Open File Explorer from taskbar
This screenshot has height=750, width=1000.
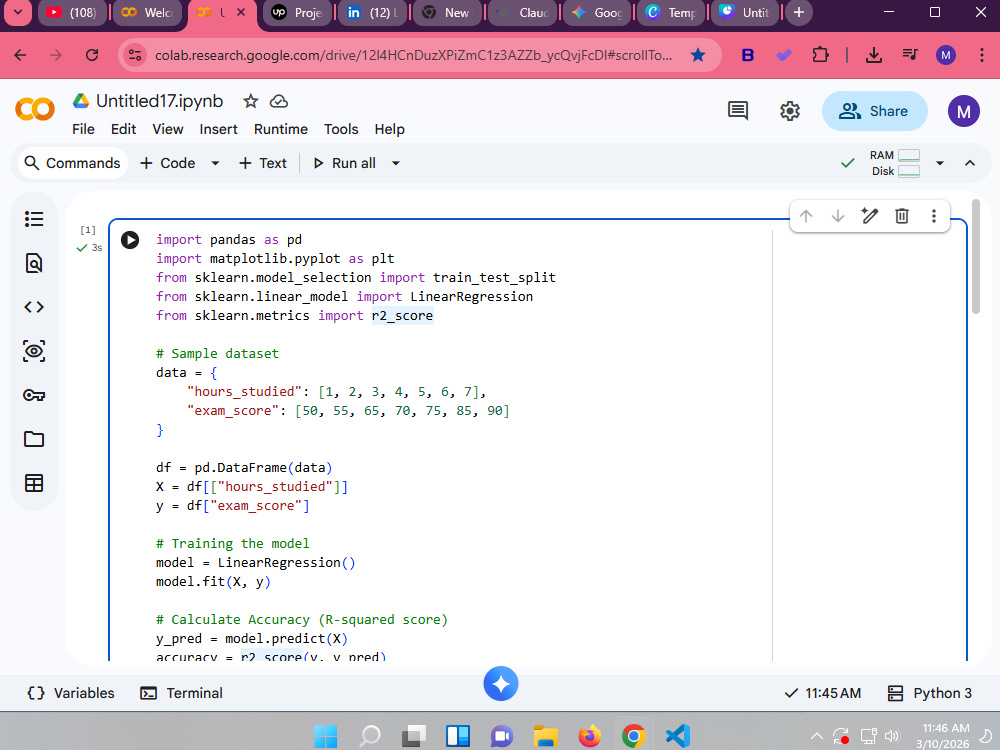coord(545,736)
